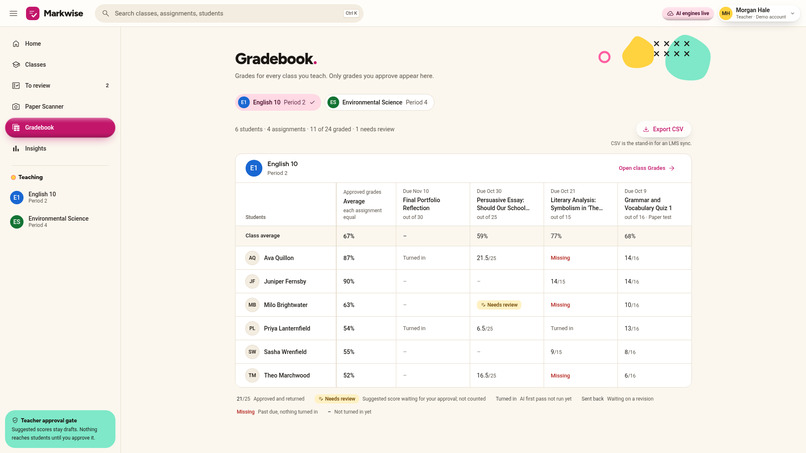Click the SW avatar for Sasha Wrenfield
The width and height of the screenshot is (806, 453).
252,352
